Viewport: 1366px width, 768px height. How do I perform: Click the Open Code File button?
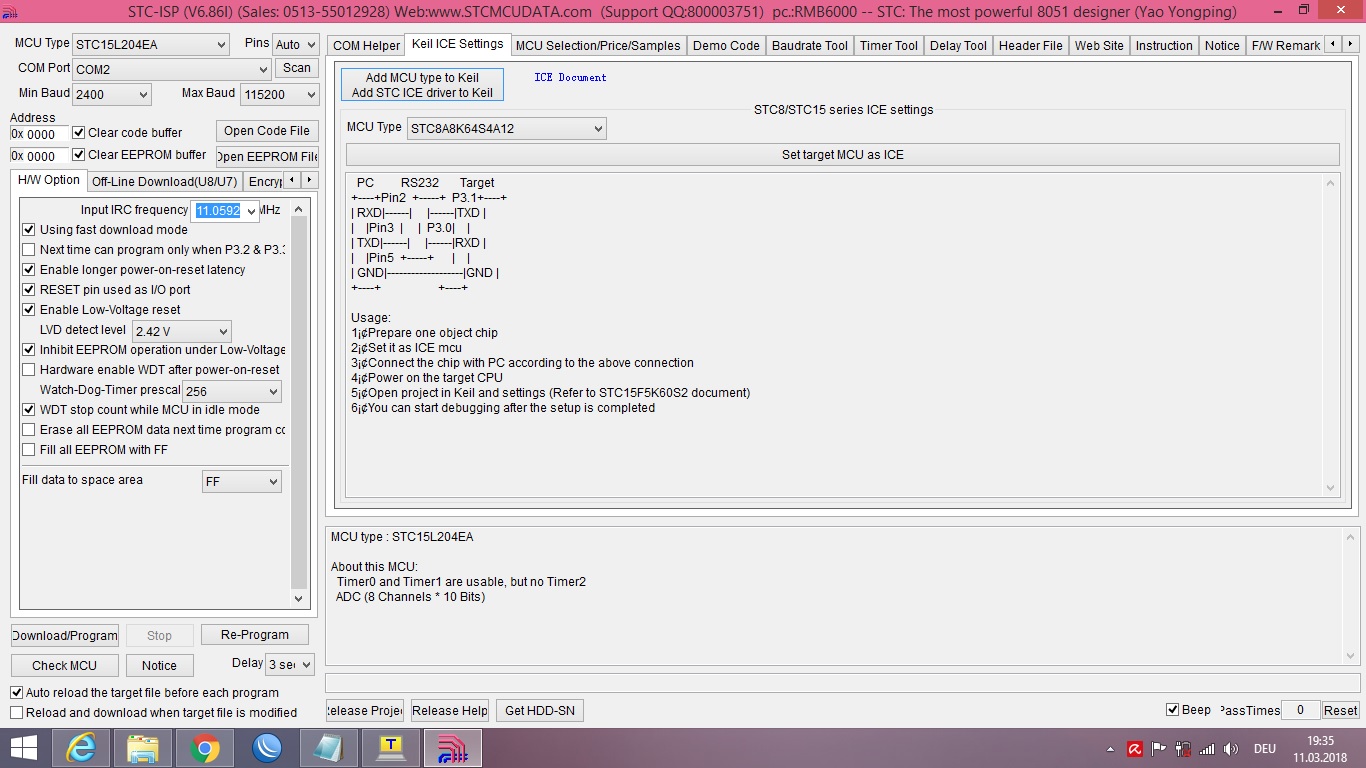tap(267, 131)
